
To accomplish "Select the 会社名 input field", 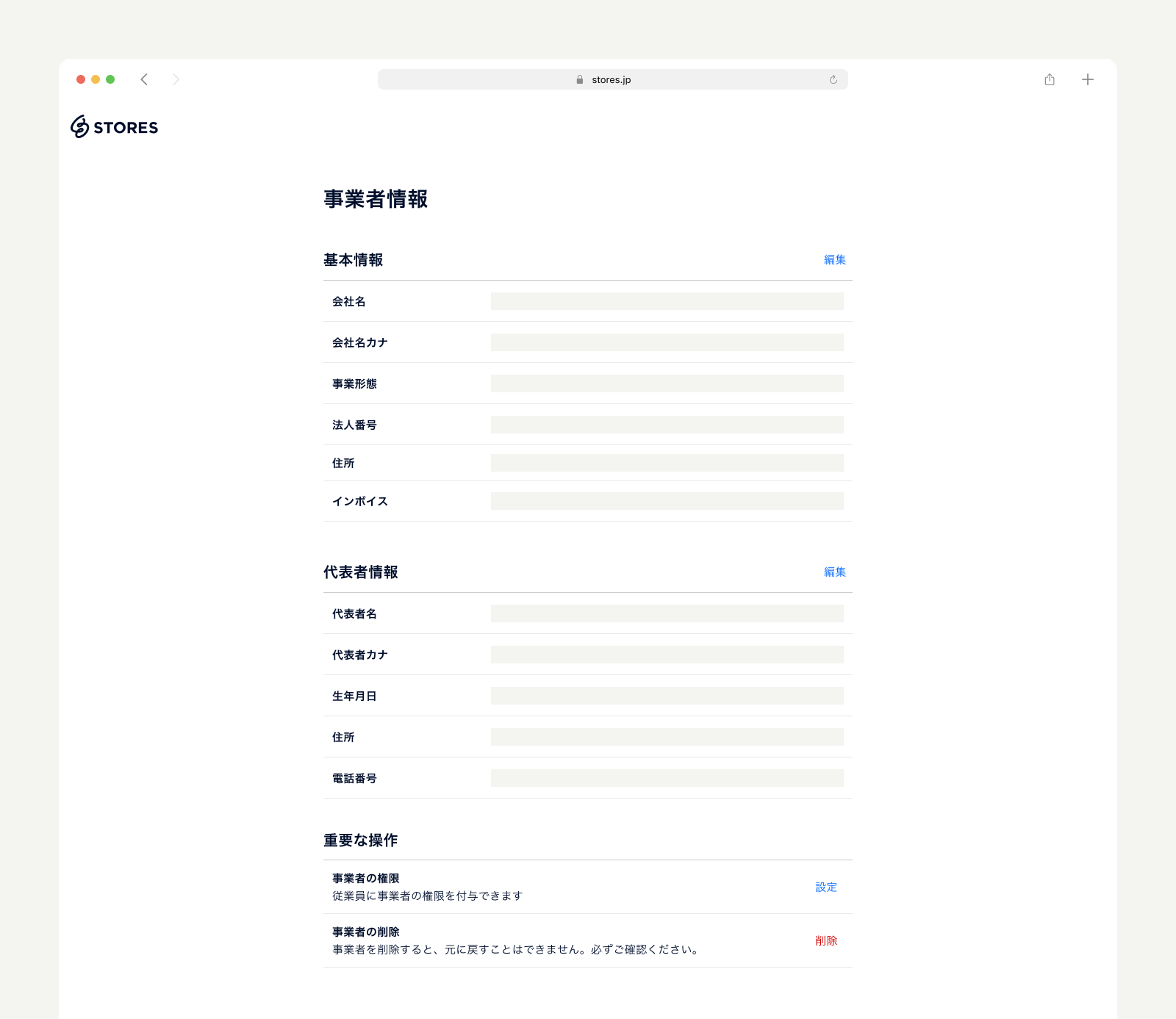I will pyautogui.click(x=667, y=300).
